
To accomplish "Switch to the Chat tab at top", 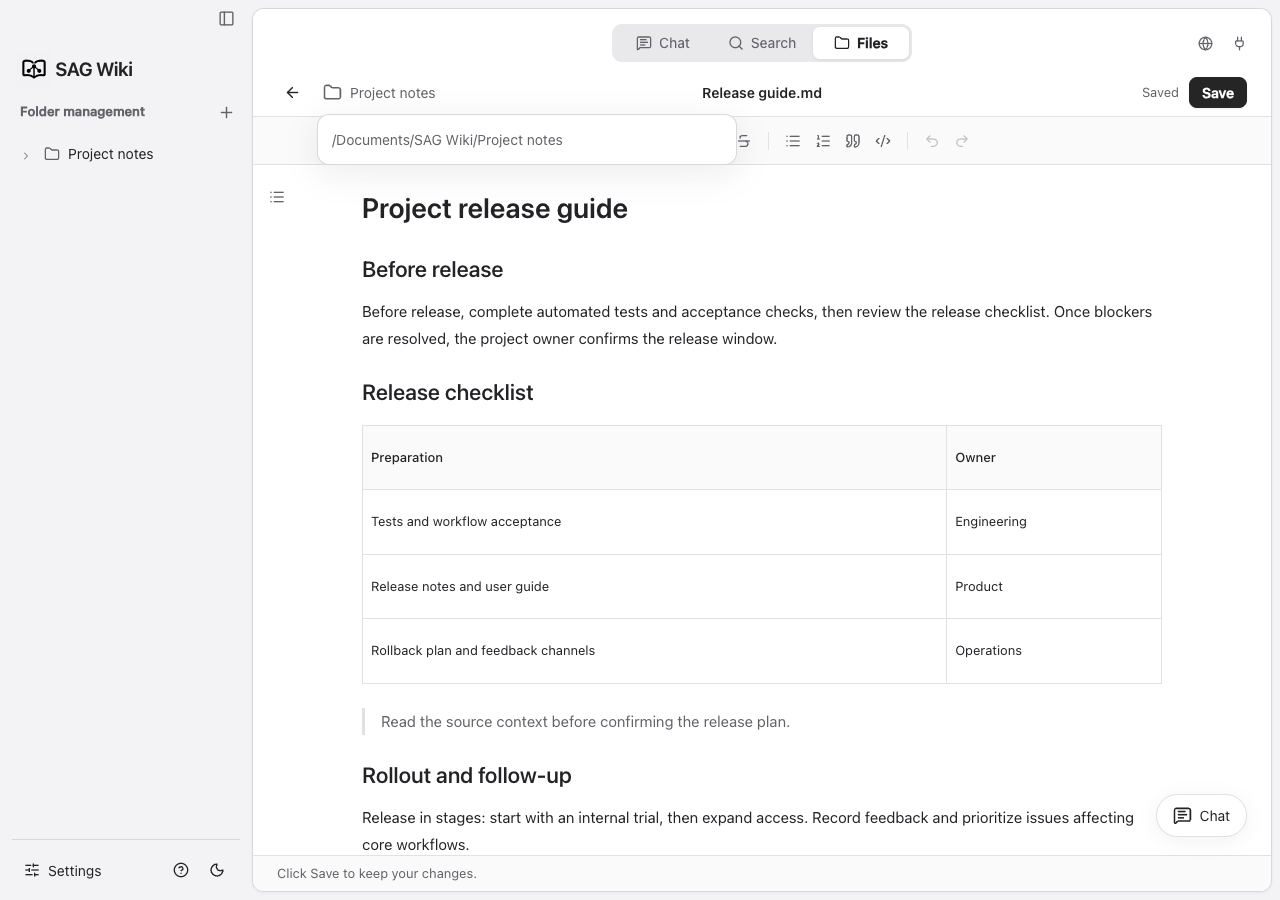I will pyautogui.click(x=663, y=43).
